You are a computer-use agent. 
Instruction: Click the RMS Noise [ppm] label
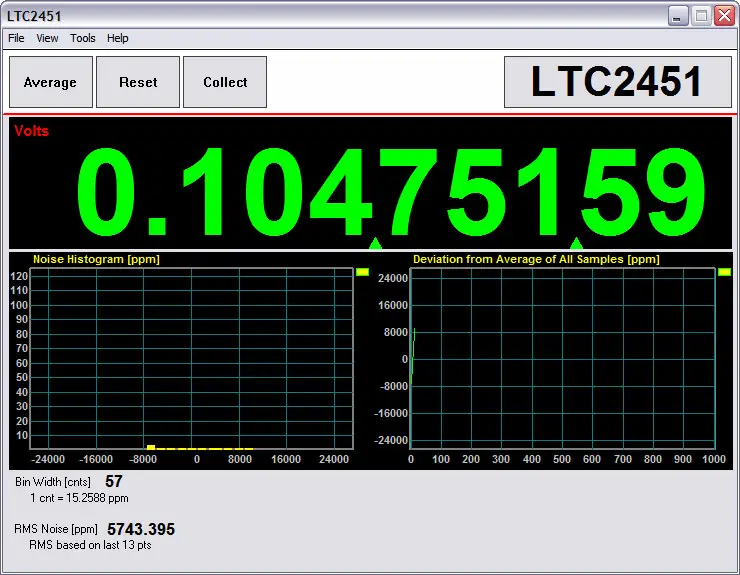click(x=56, y=529)
